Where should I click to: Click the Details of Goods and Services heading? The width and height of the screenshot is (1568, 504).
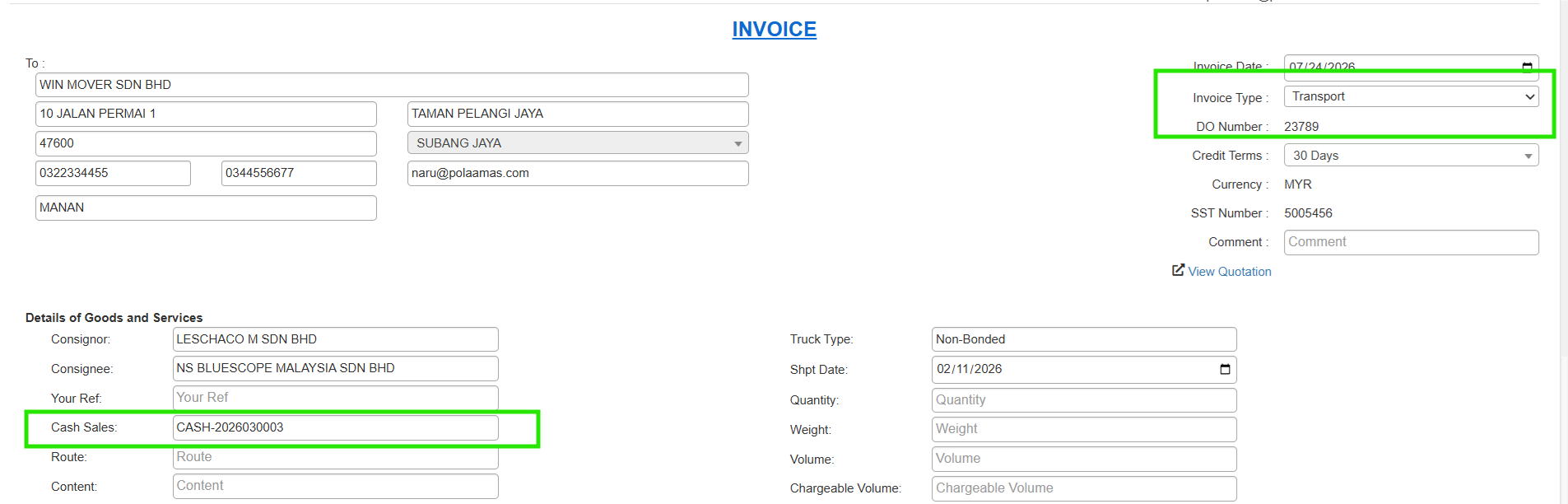click(114, 318)
